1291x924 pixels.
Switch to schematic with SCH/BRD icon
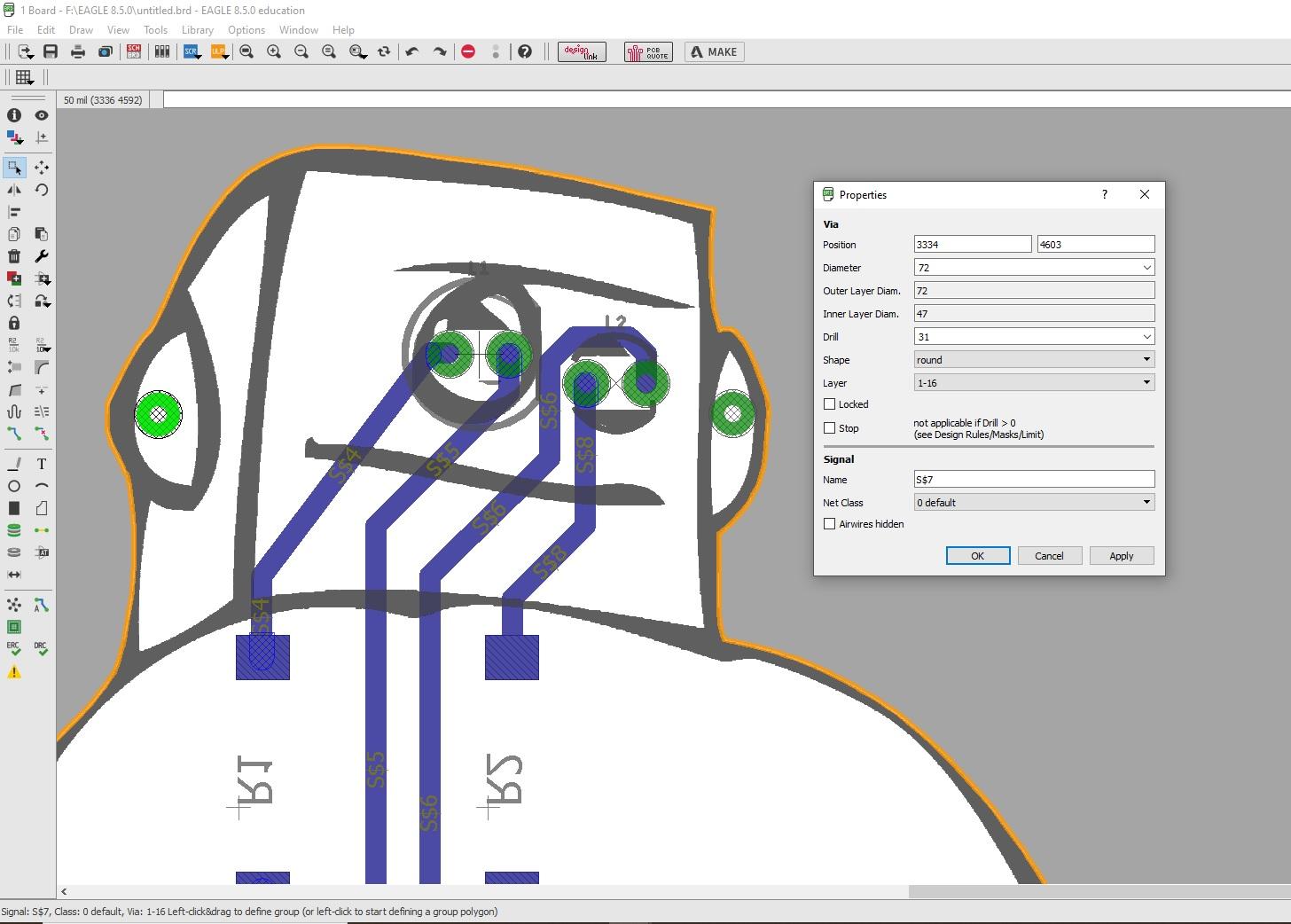(x=134, y=51)
